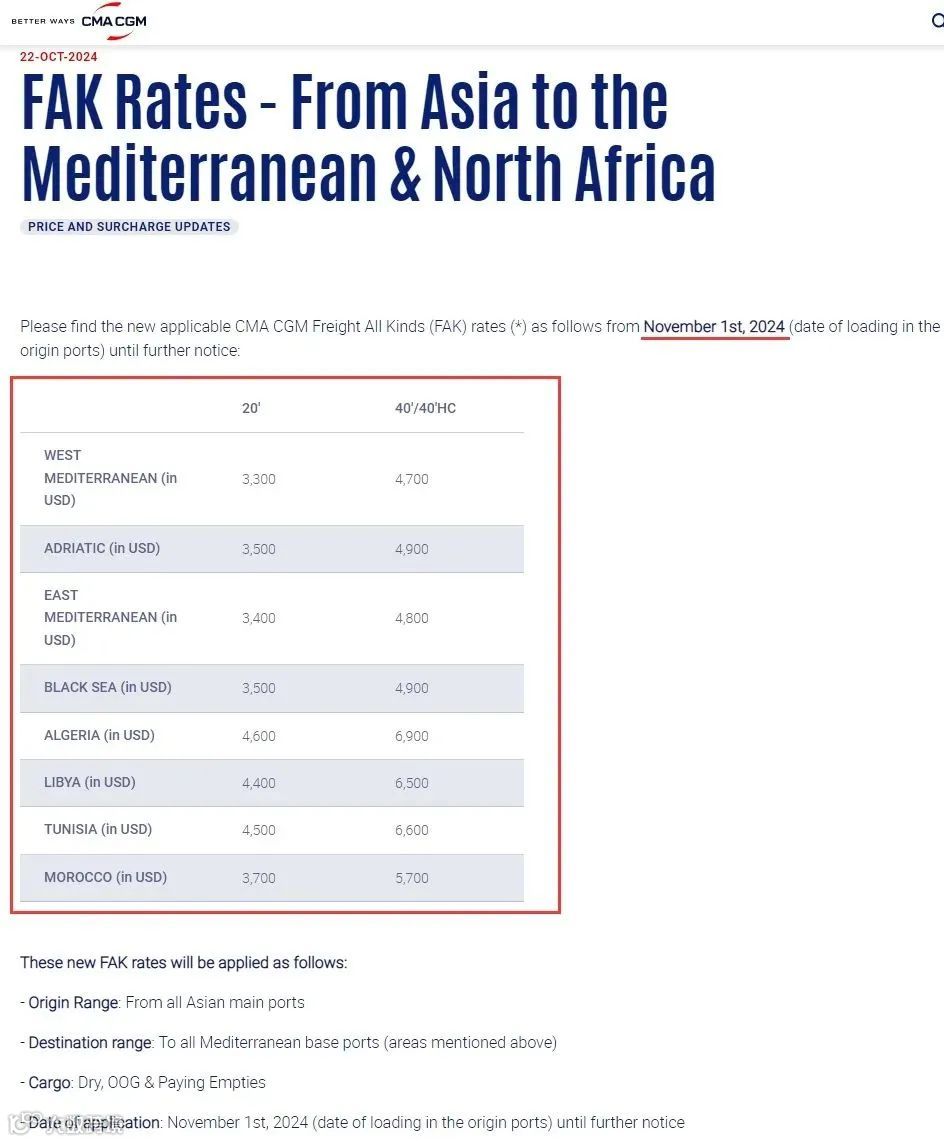Click the Origin Range label
Viewport: 944px width, 1142px height.
coord(74,1002)
